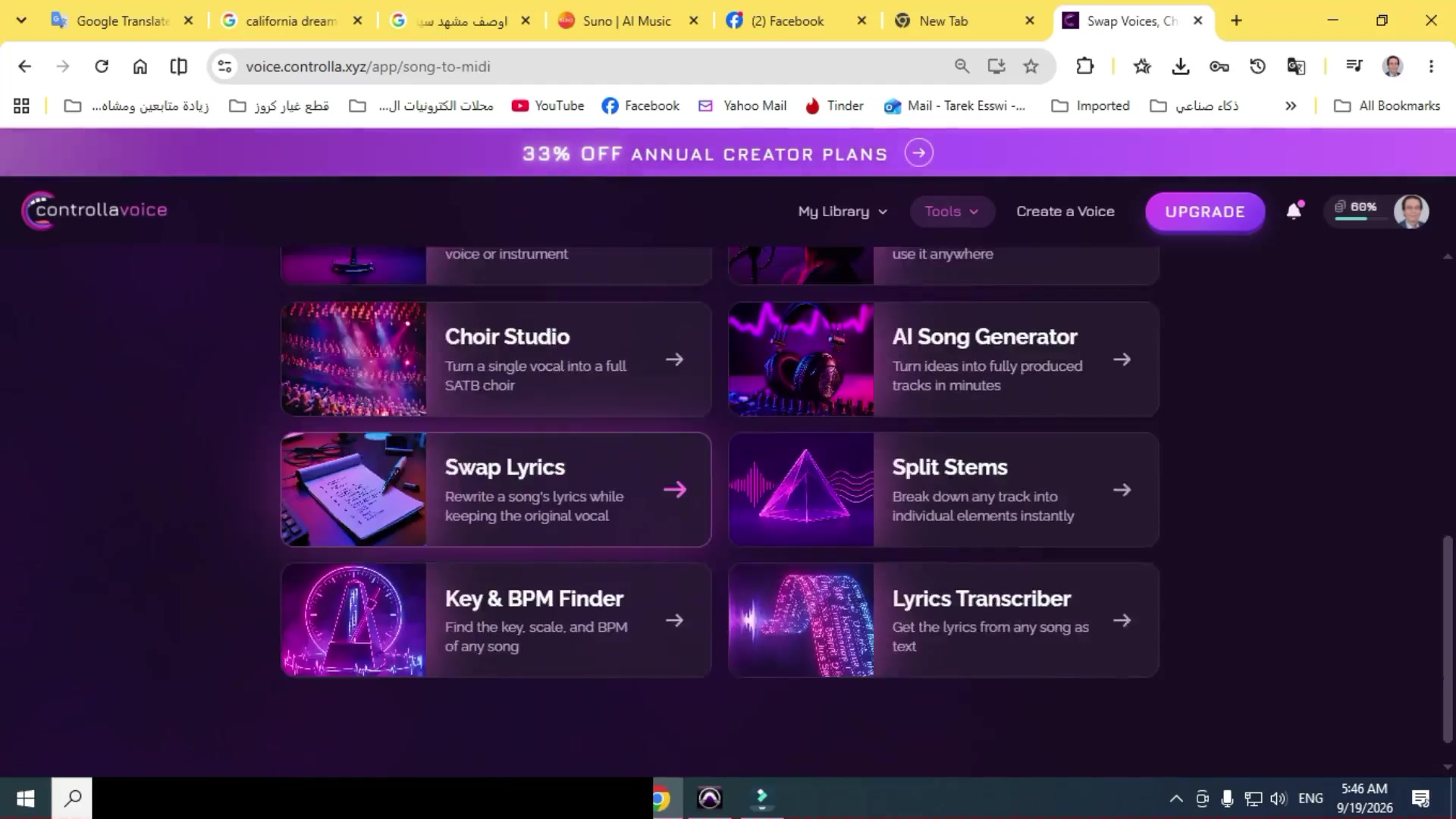Expand the Tools dropdown menu
1456x819 pixels.
point(952,212)
